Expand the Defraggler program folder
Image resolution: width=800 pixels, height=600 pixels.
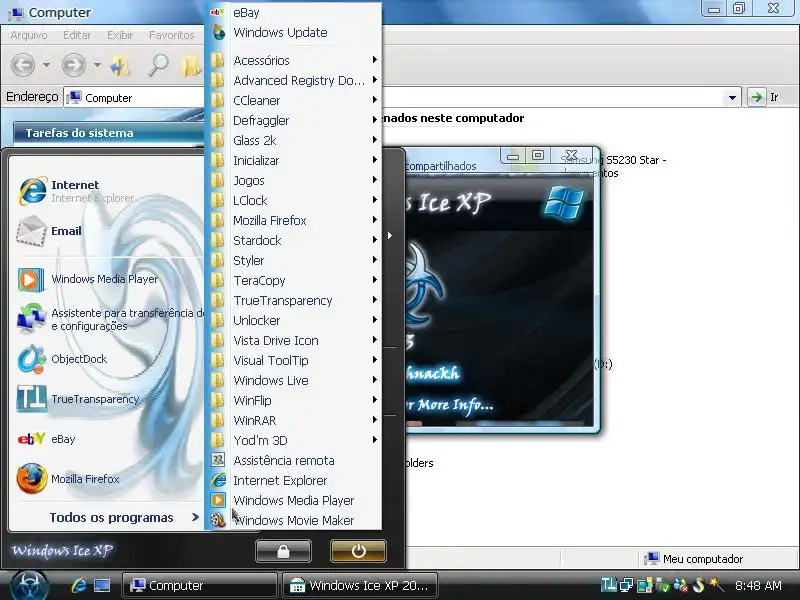coord(293,120)
